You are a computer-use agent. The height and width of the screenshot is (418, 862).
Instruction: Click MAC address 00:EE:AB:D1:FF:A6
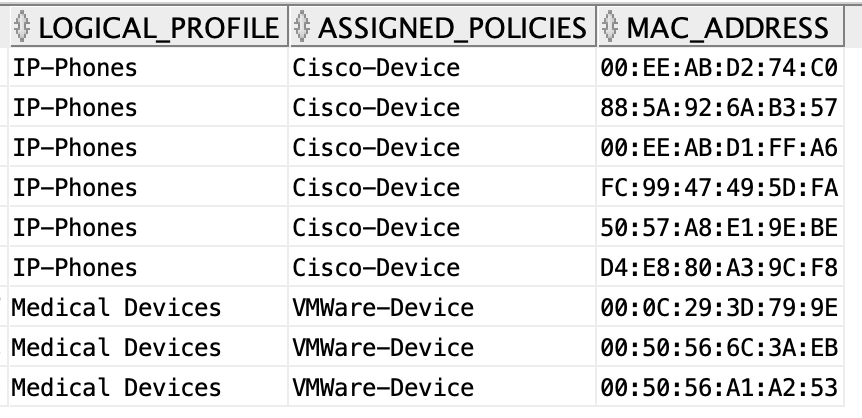pyautogui.click(x=719, y=147)
